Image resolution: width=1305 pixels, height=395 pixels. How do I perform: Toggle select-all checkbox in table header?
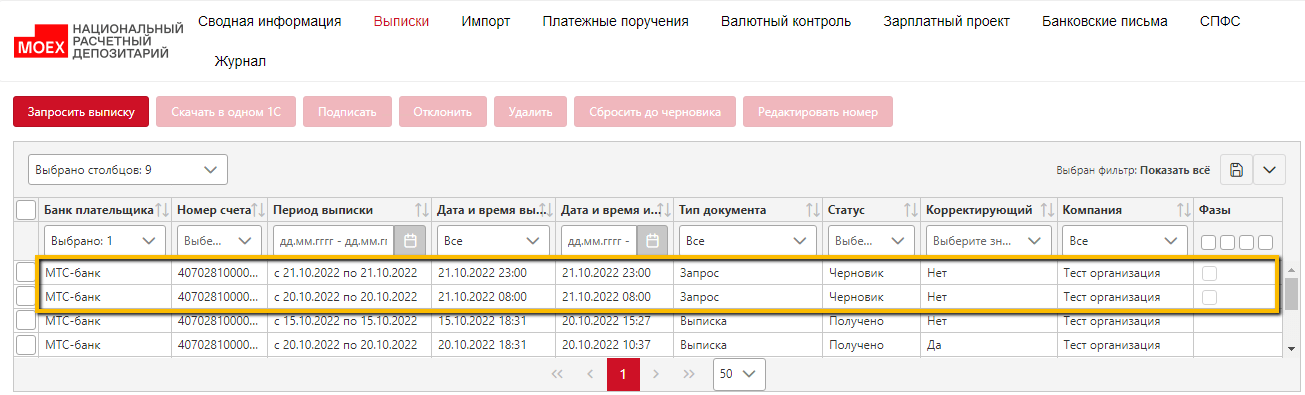[27, 210]
